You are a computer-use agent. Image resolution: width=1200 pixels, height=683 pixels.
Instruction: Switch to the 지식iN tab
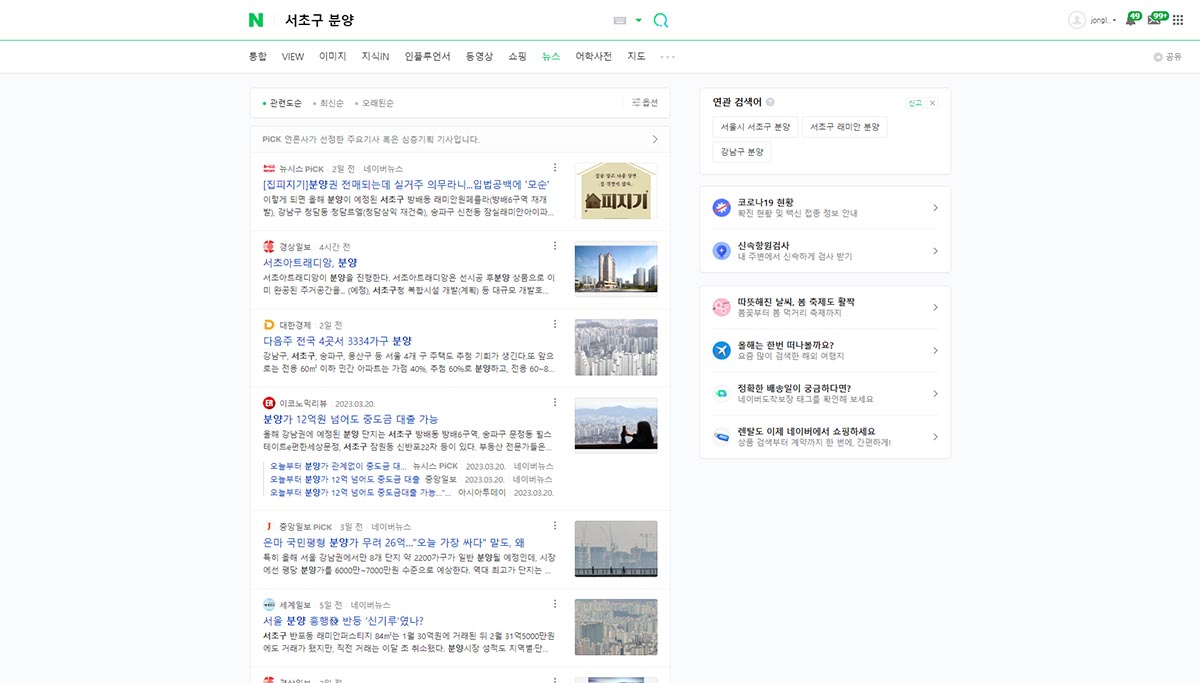coord(376,57)
